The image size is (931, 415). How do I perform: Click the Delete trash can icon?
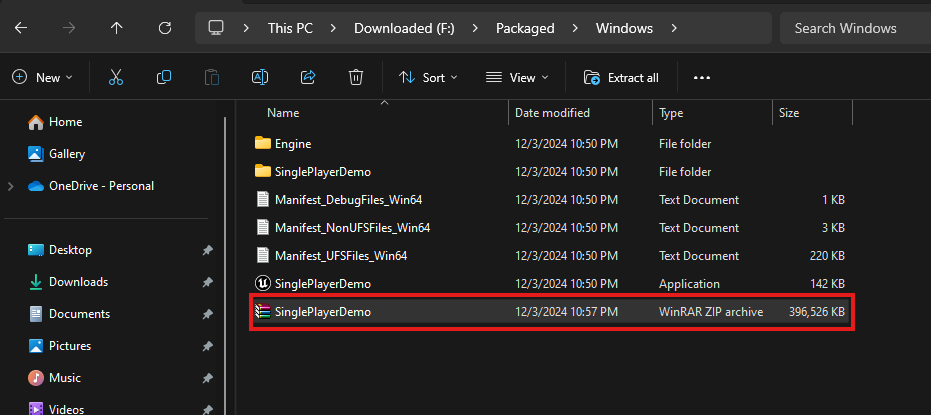356,77
